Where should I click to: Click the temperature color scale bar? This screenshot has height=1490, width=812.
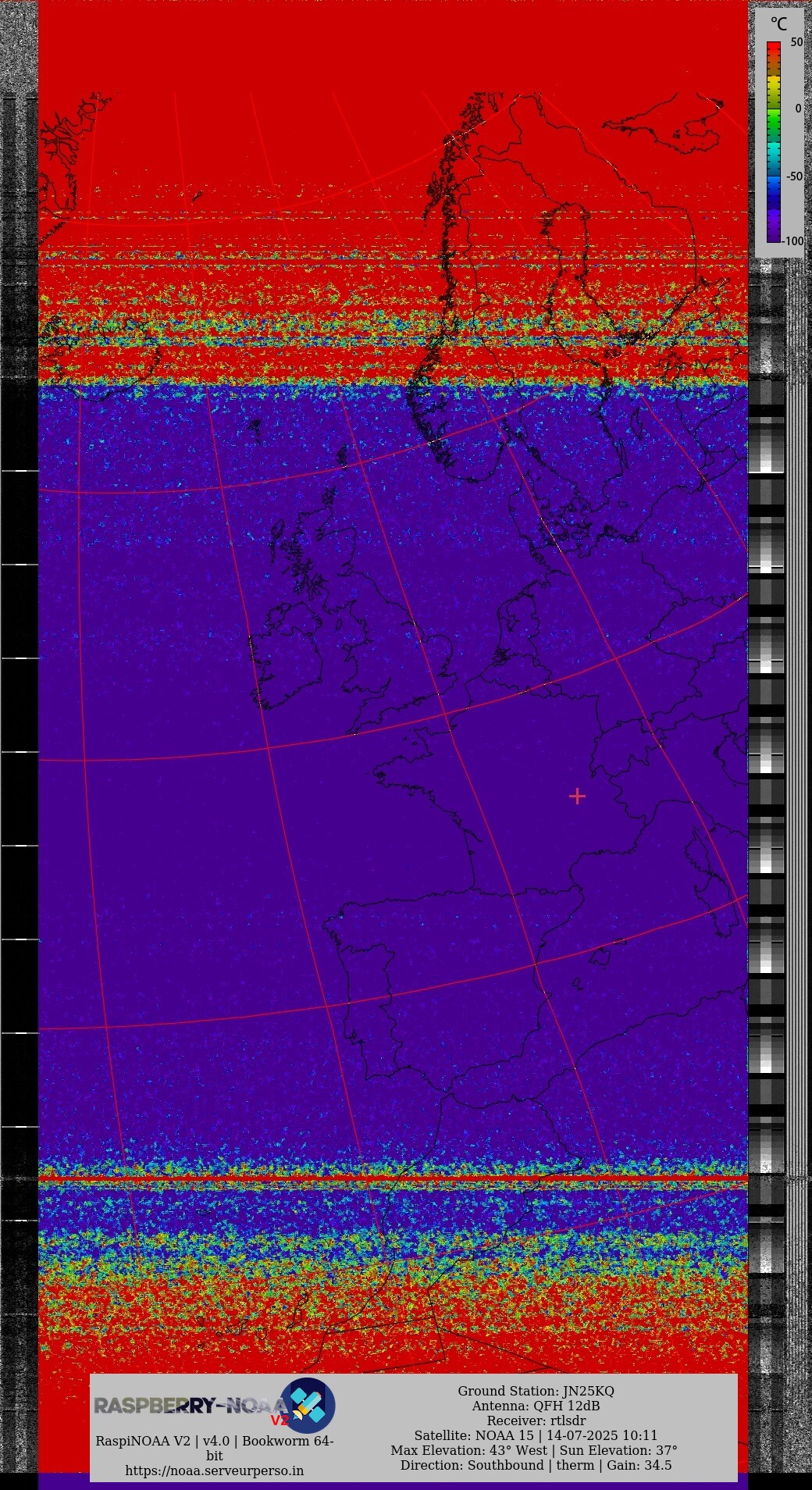point(773,141)
